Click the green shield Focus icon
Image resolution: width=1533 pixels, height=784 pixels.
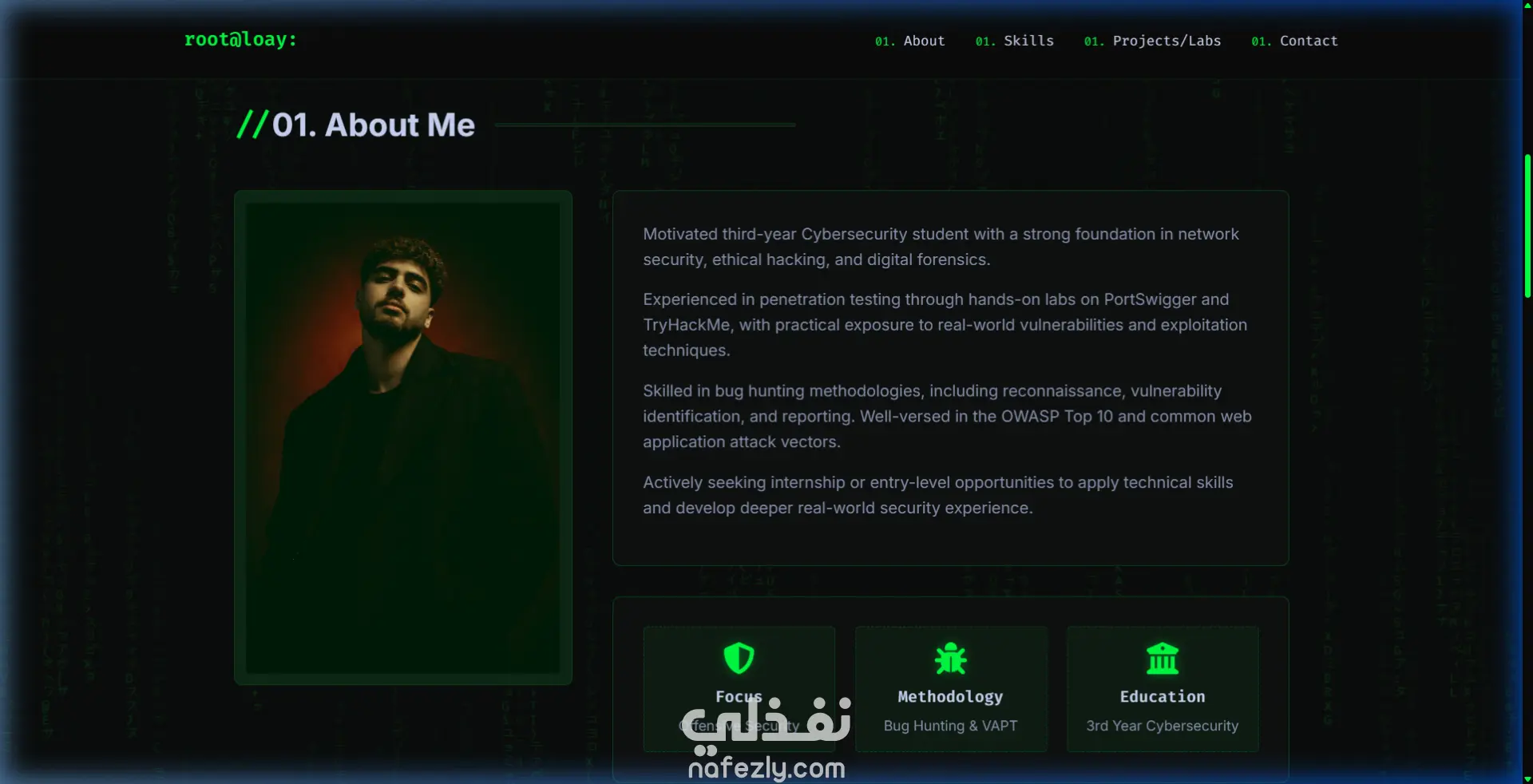(739, 659)
